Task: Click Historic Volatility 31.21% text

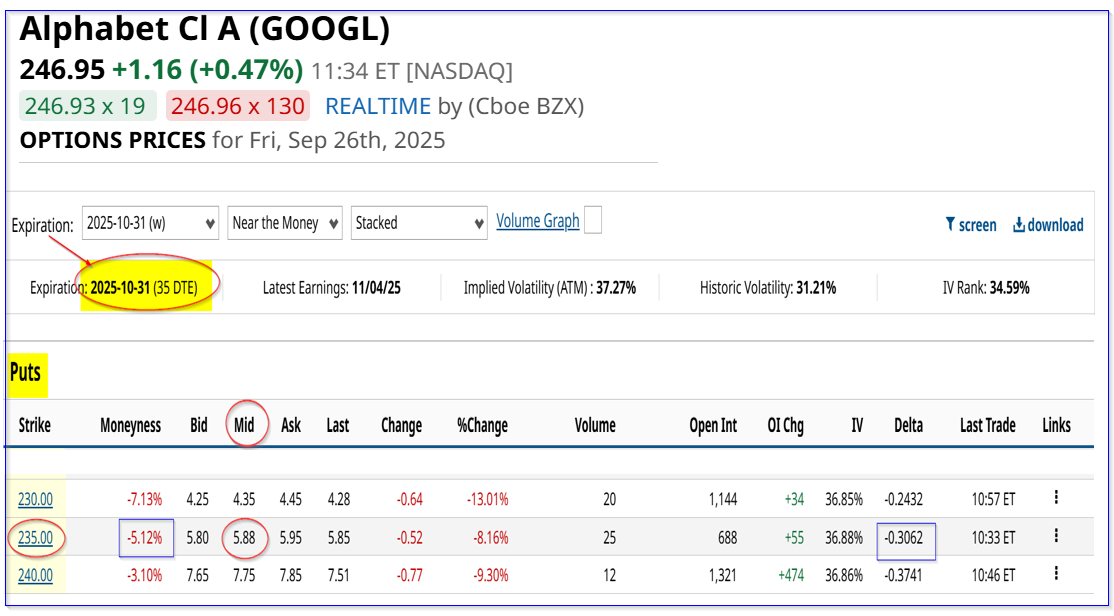Action: [768, 288]
